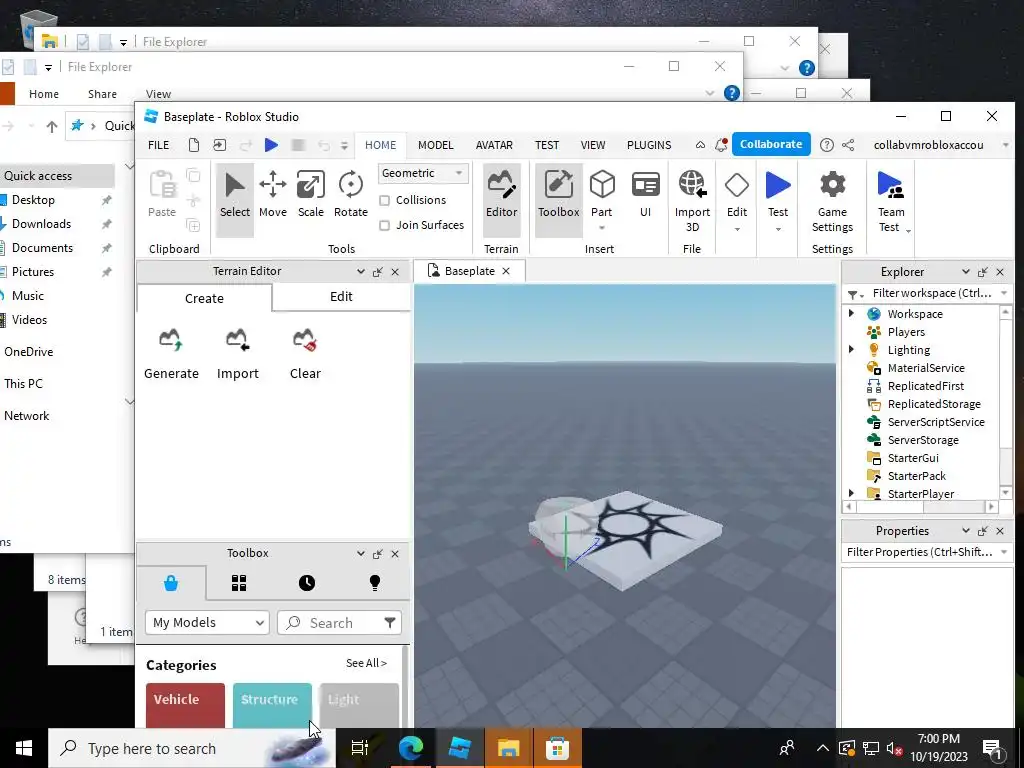Open the Roblox Studio help icon
1024x768 pixels.
[x=826, y=145]
